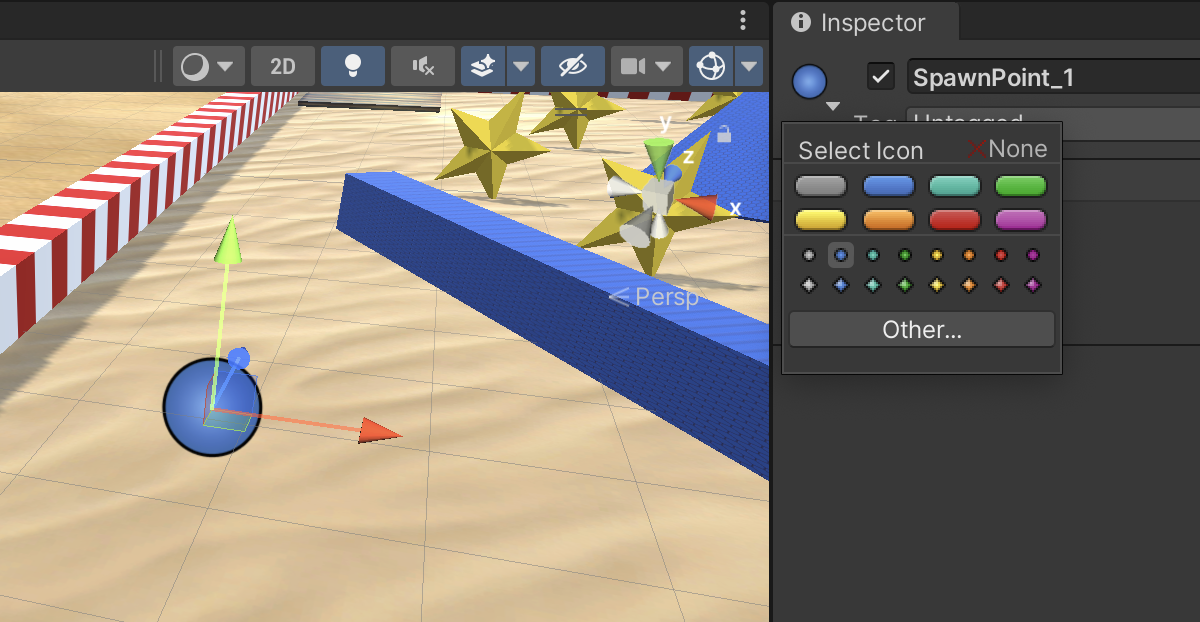Switch to the Inspector tab
1200x622 pixels.
860,22
